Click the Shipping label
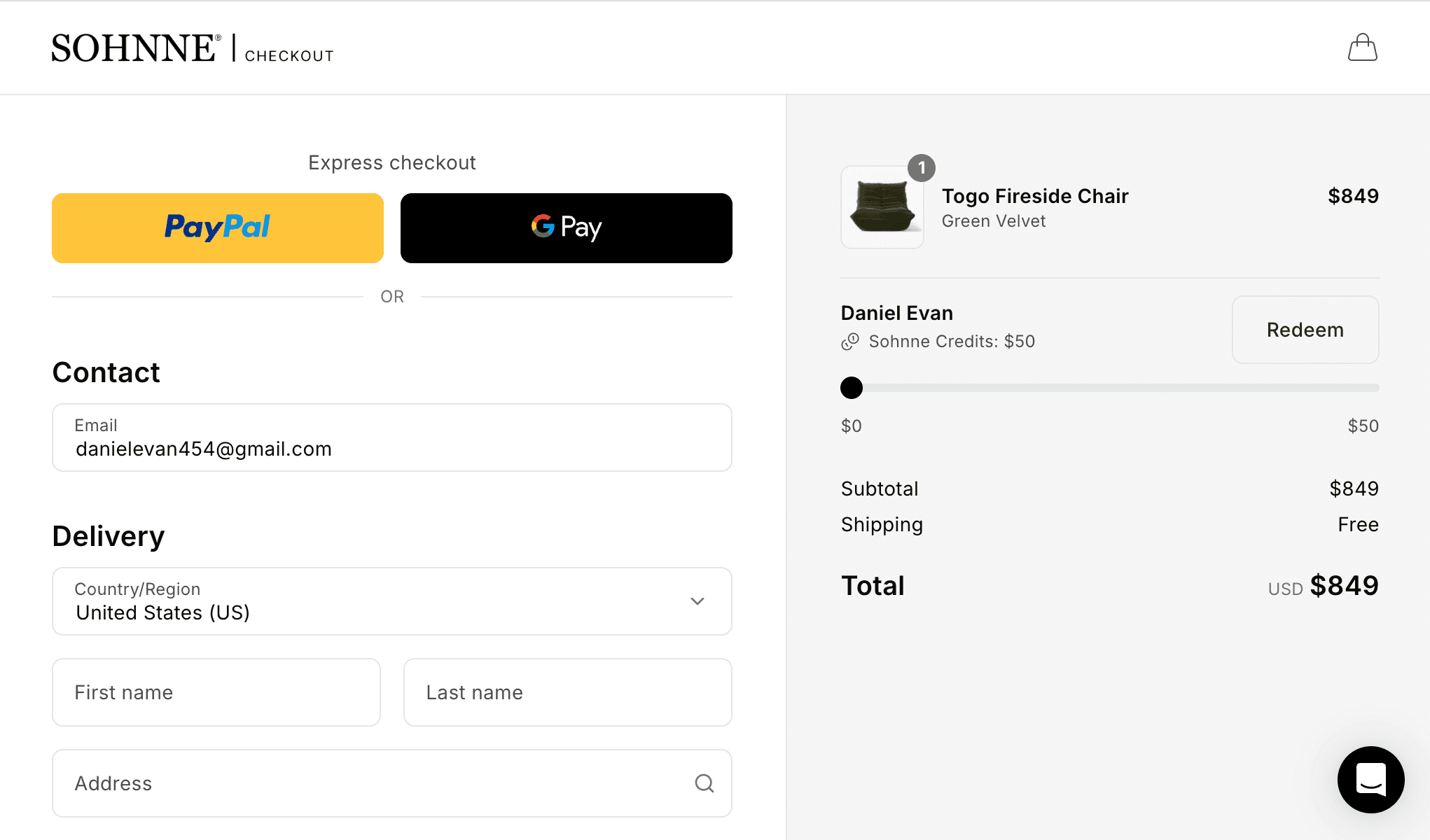This screenshot has height=840, width=1430. pos(882,525)
